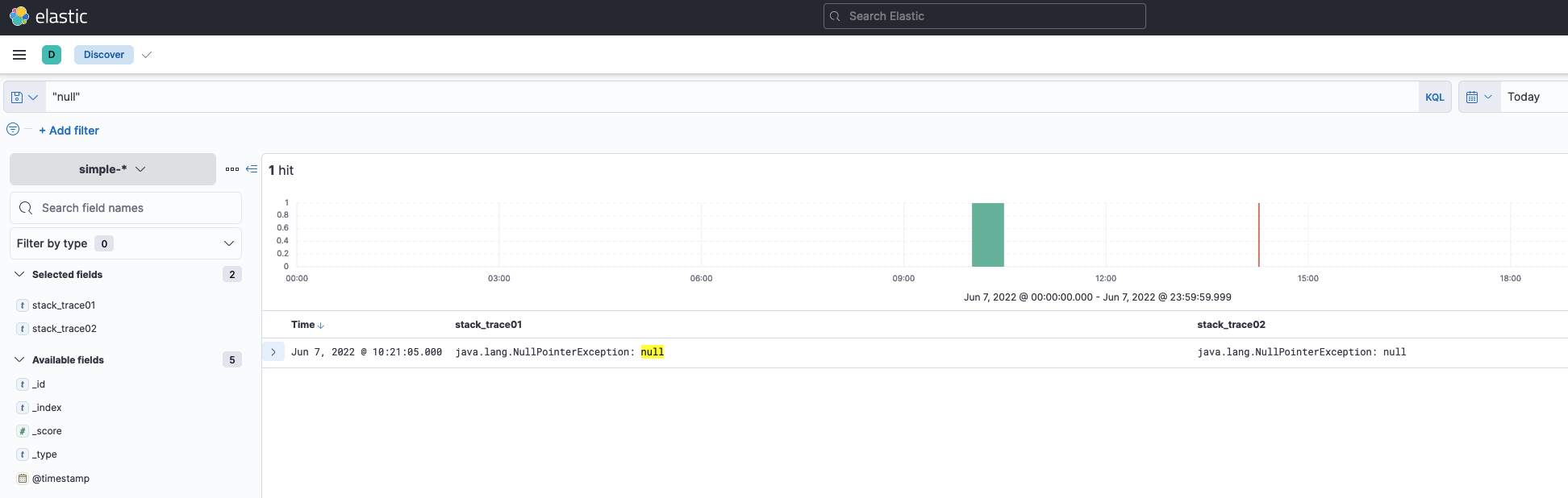Collapse the field sidebar arrow icon
The height and width of the screenshot is (498, 1568).
pos(252,169)
